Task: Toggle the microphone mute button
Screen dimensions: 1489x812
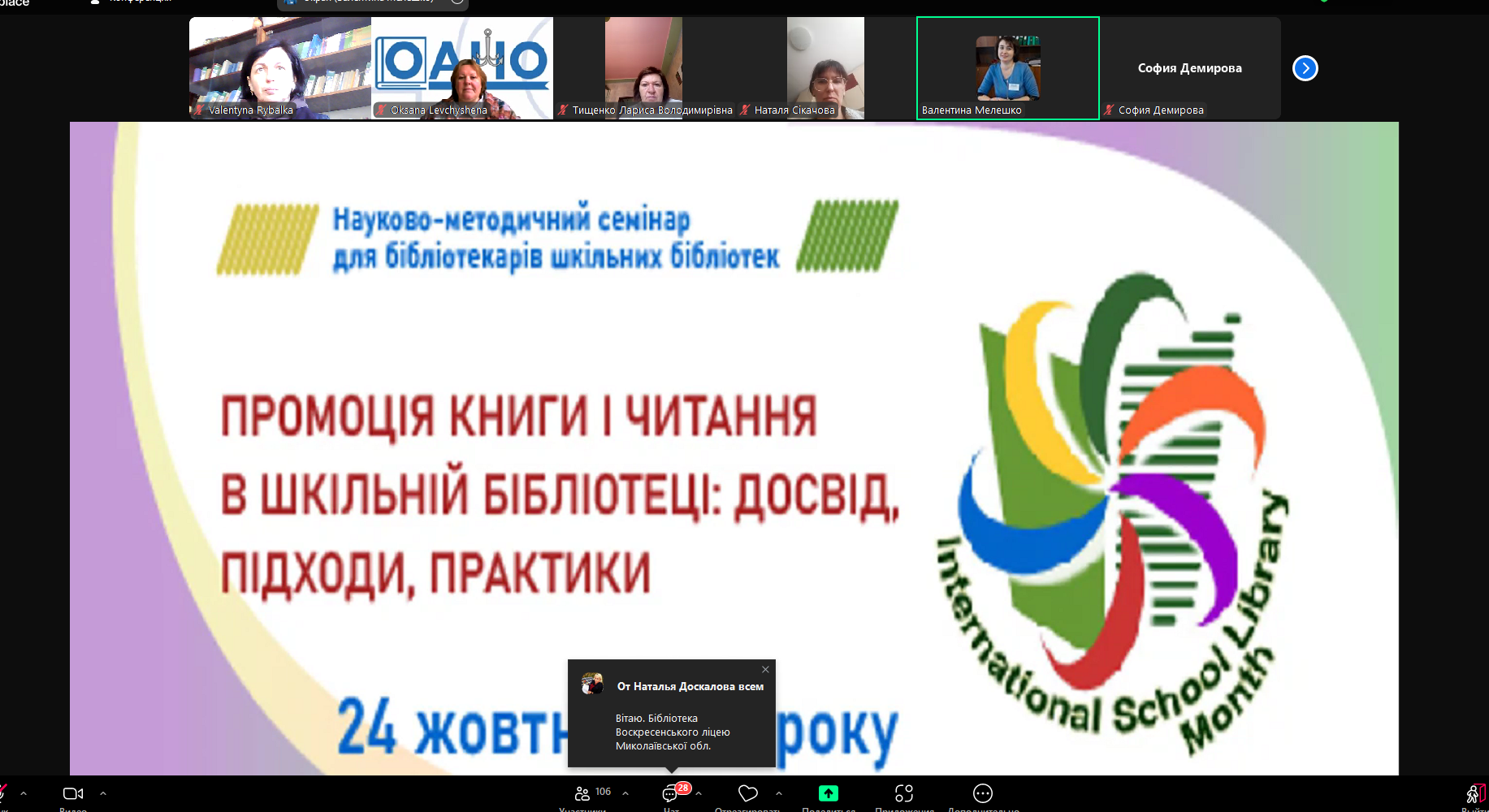Action: click(3, 793)
